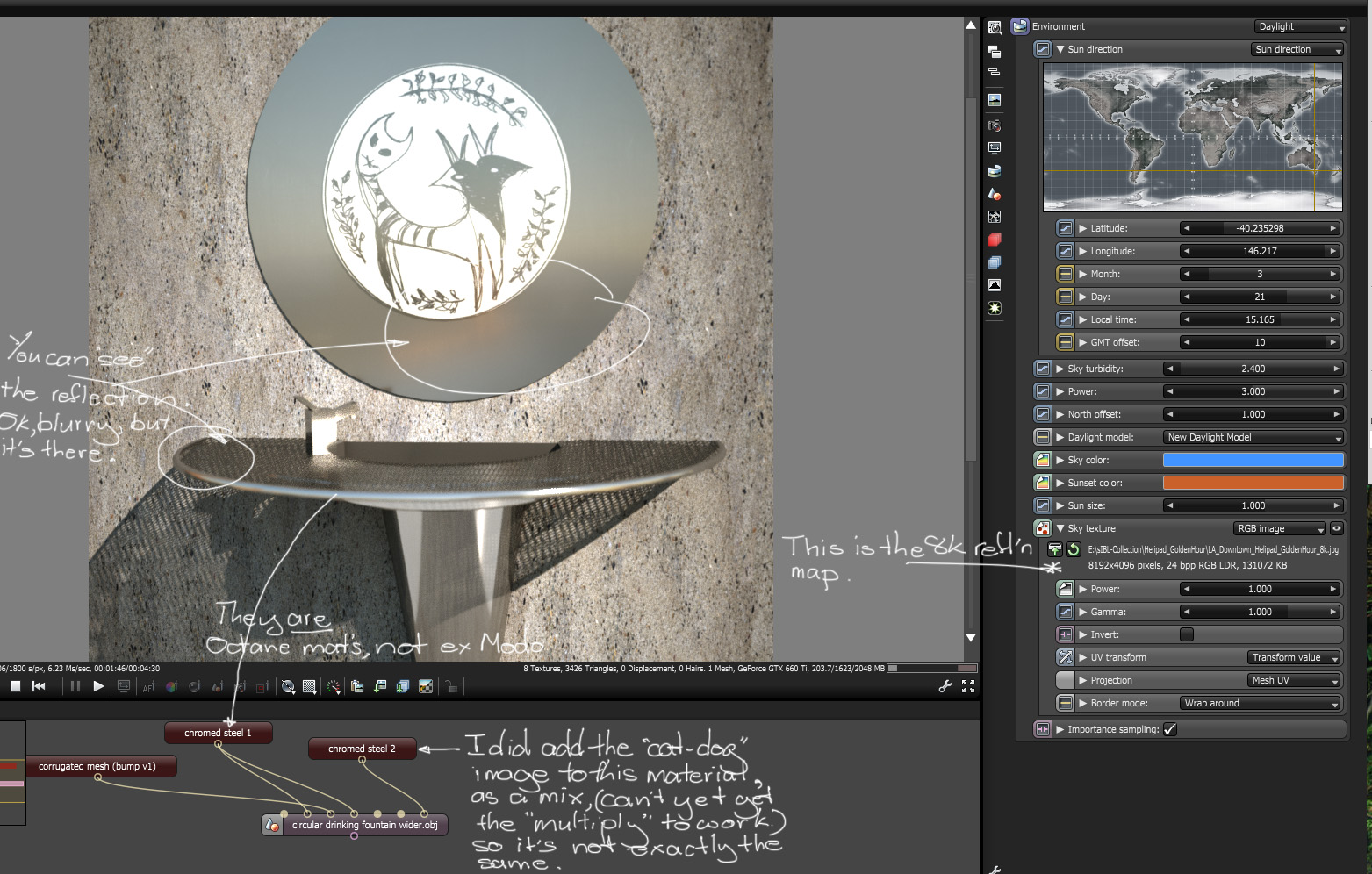Image resolution: width=1372 pixels, height=874 pixels.
Task: Click the clipboard copy-image icon in the toolbar
Action: point(357,687)
